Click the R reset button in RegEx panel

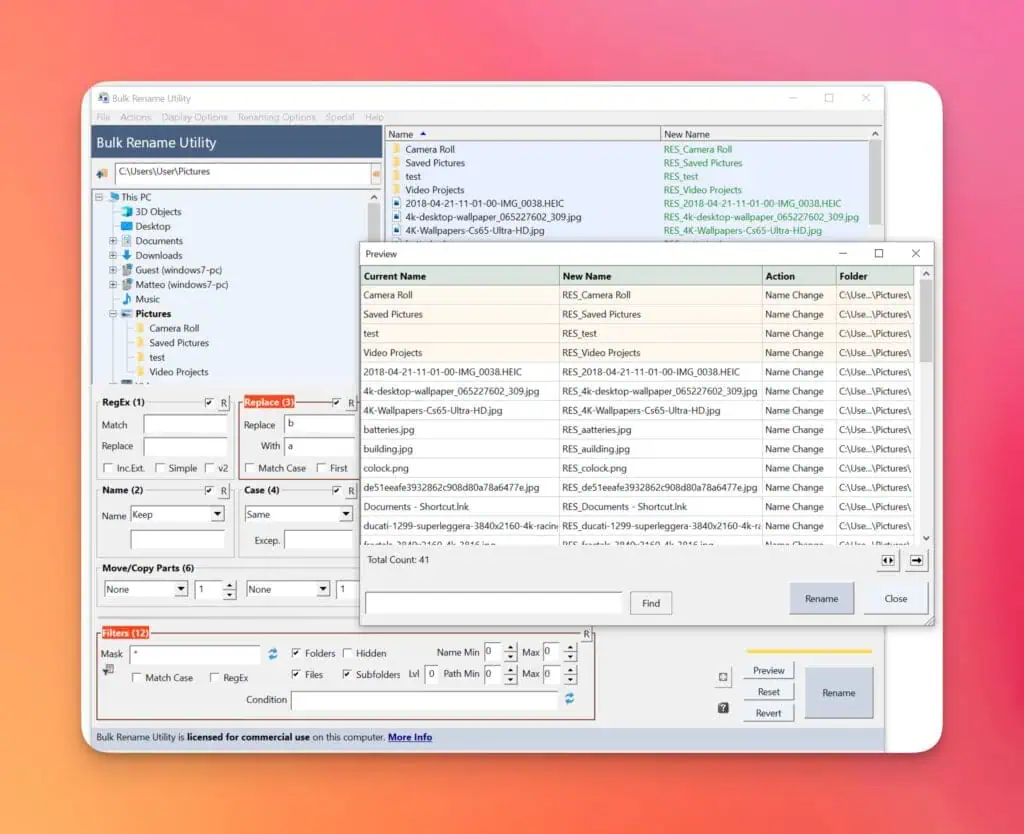coord(224,403)
